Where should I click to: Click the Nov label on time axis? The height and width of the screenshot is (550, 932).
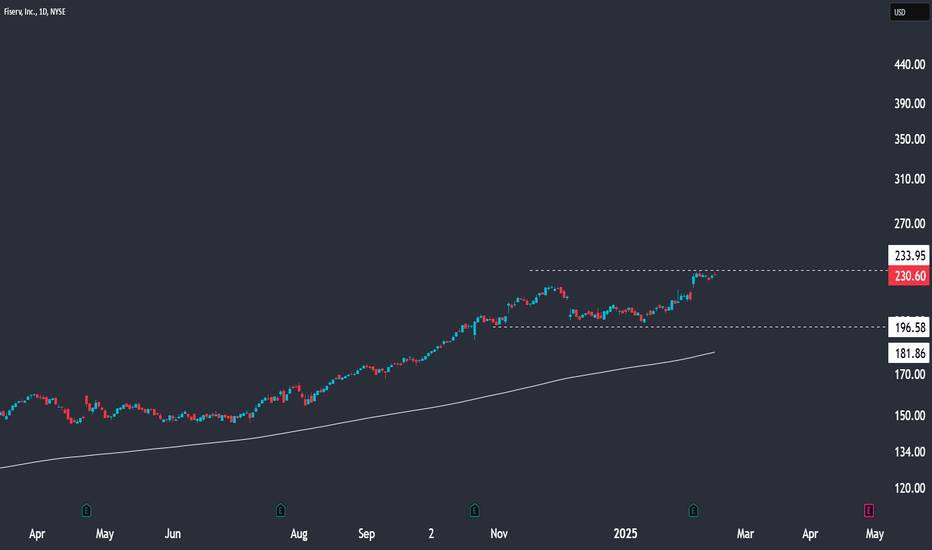[x=499, y=533]
